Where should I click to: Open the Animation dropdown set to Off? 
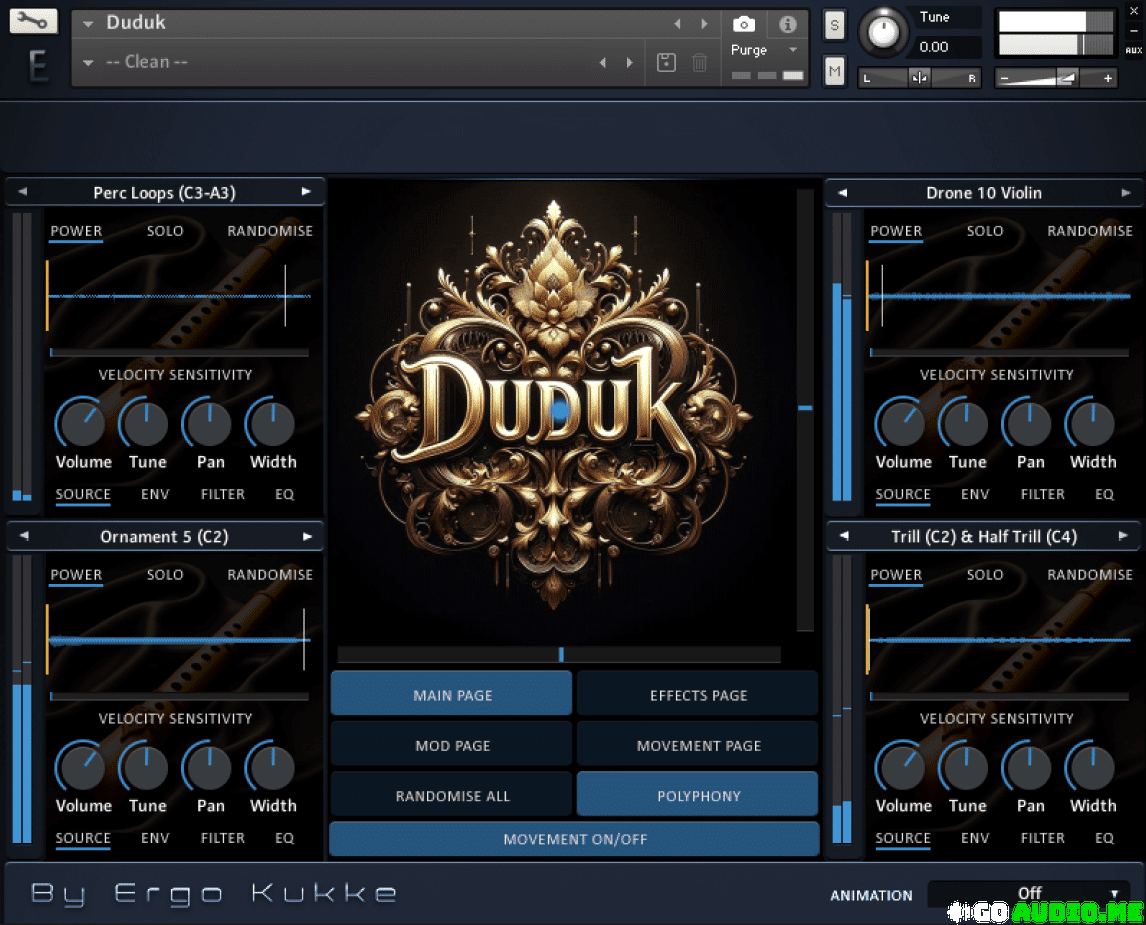(x=1028, y=893)
